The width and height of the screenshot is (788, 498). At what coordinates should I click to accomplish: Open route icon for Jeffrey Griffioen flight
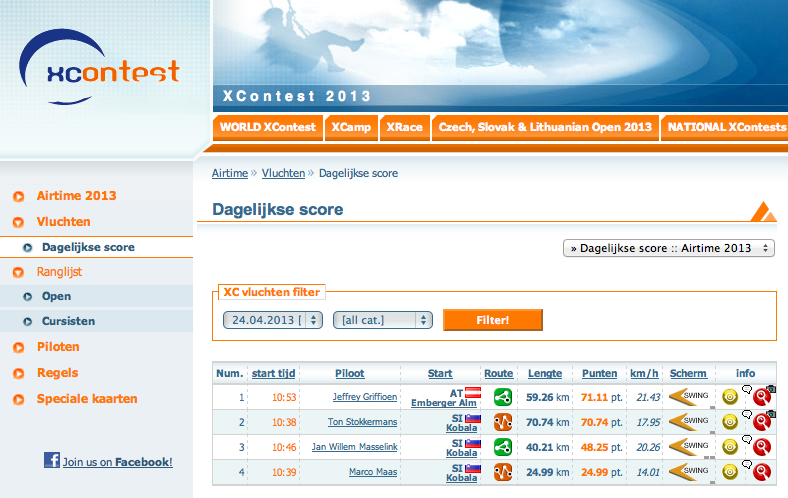(x=503, y=397)
